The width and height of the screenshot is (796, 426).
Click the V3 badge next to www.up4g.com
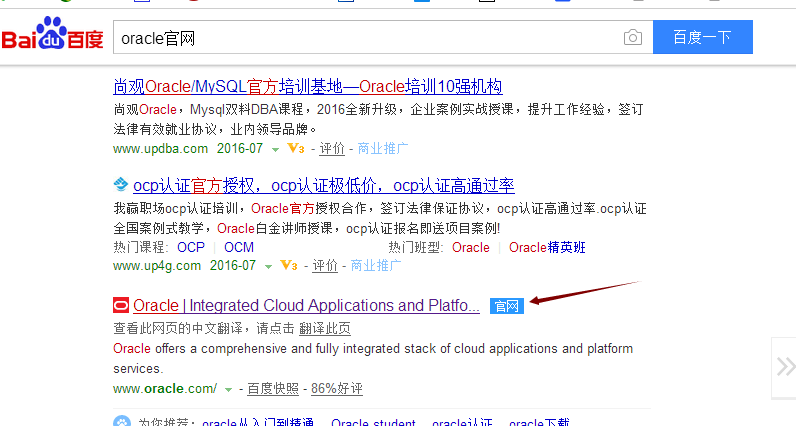click(289, 266)
